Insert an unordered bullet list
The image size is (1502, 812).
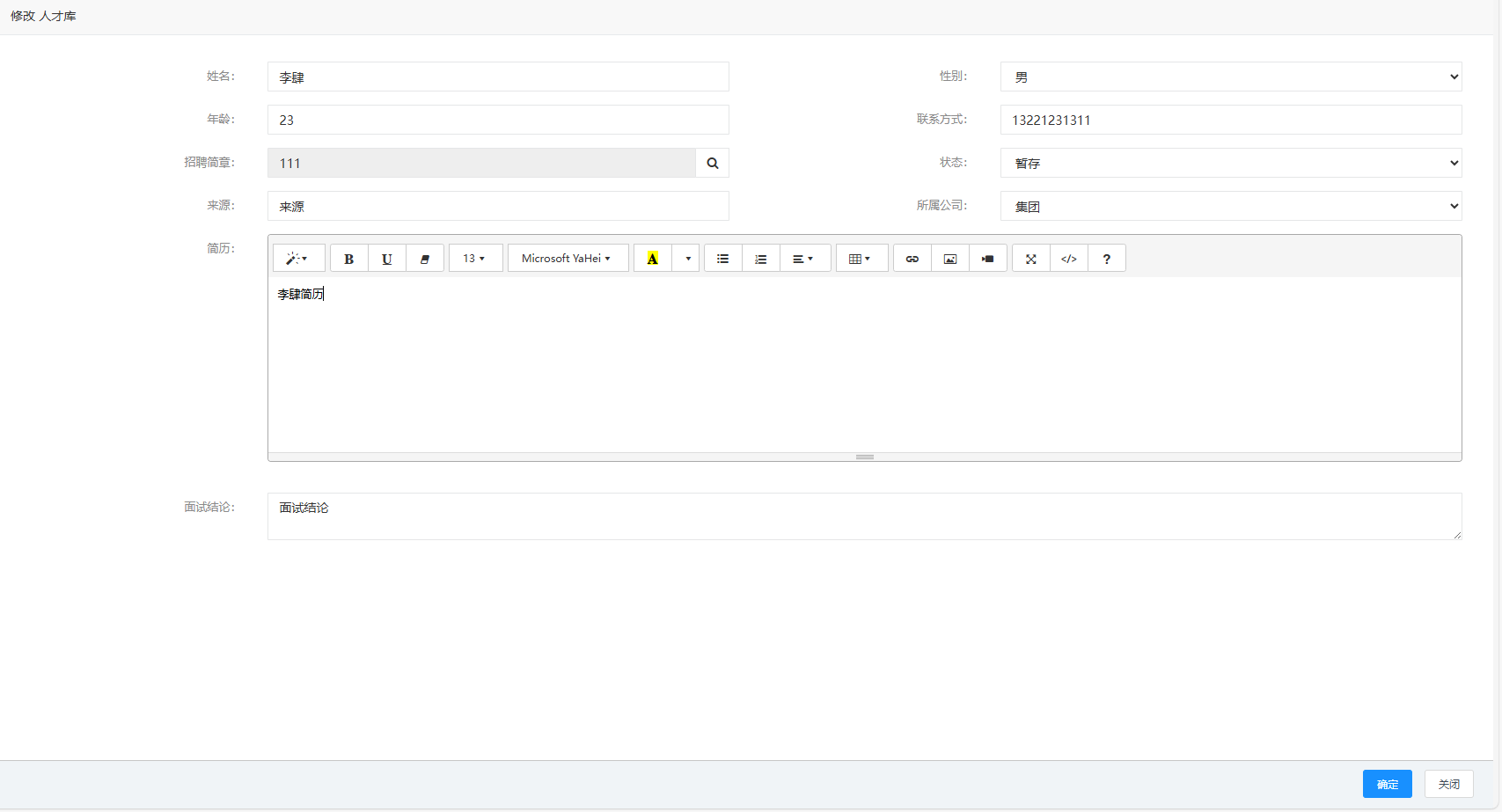pos(723,259)
